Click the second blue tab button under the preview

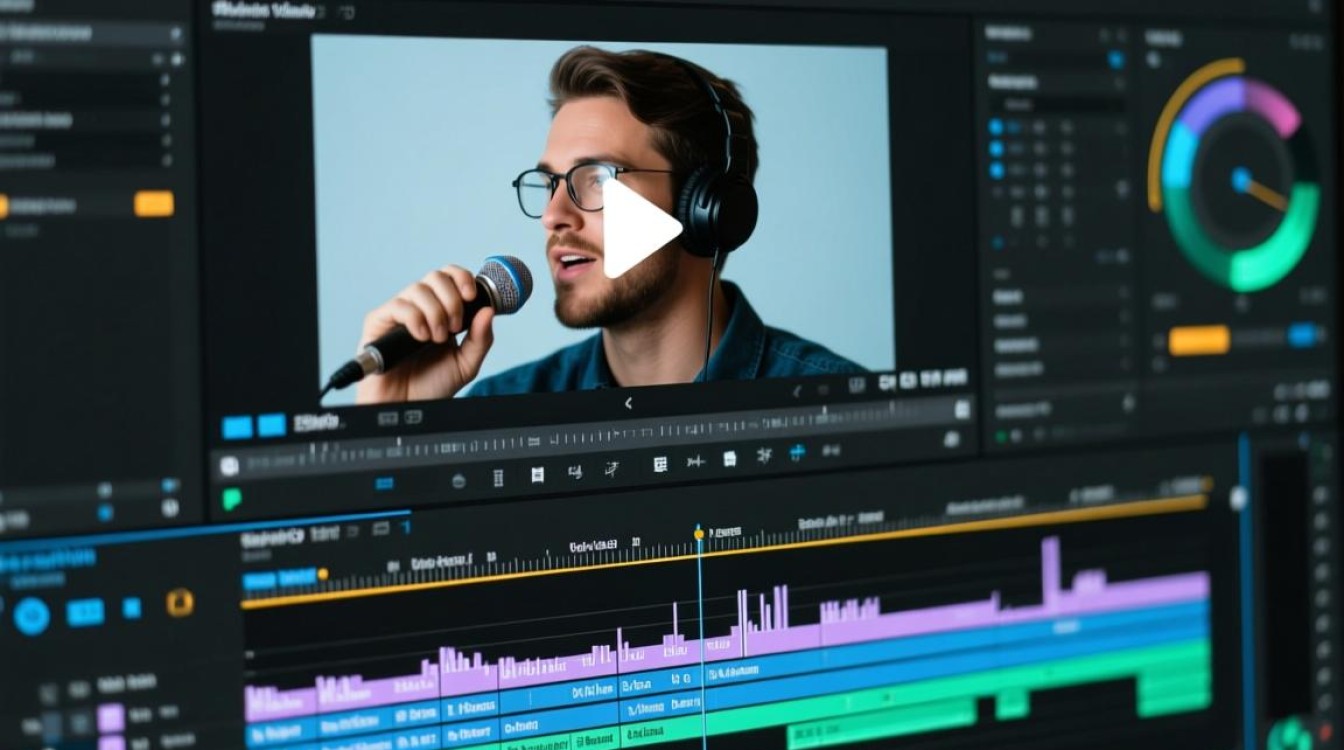[x=272, y=425]
